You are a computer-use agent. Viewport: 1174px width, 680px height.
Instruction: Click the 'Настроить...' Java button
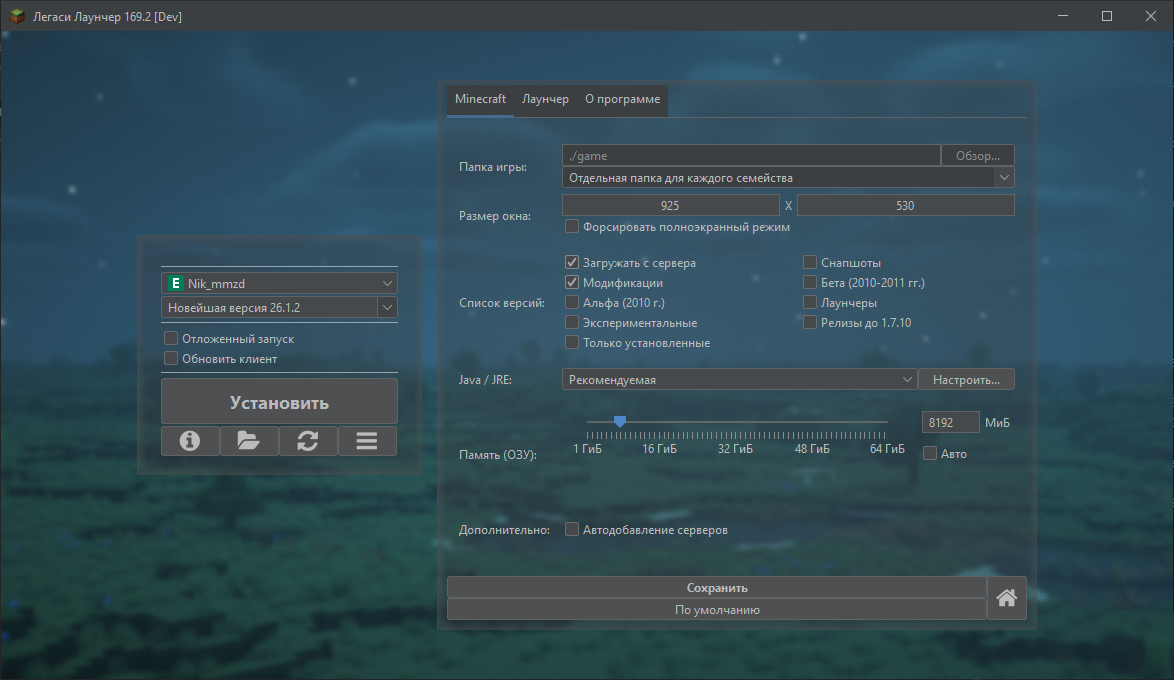tap(966, 380)
